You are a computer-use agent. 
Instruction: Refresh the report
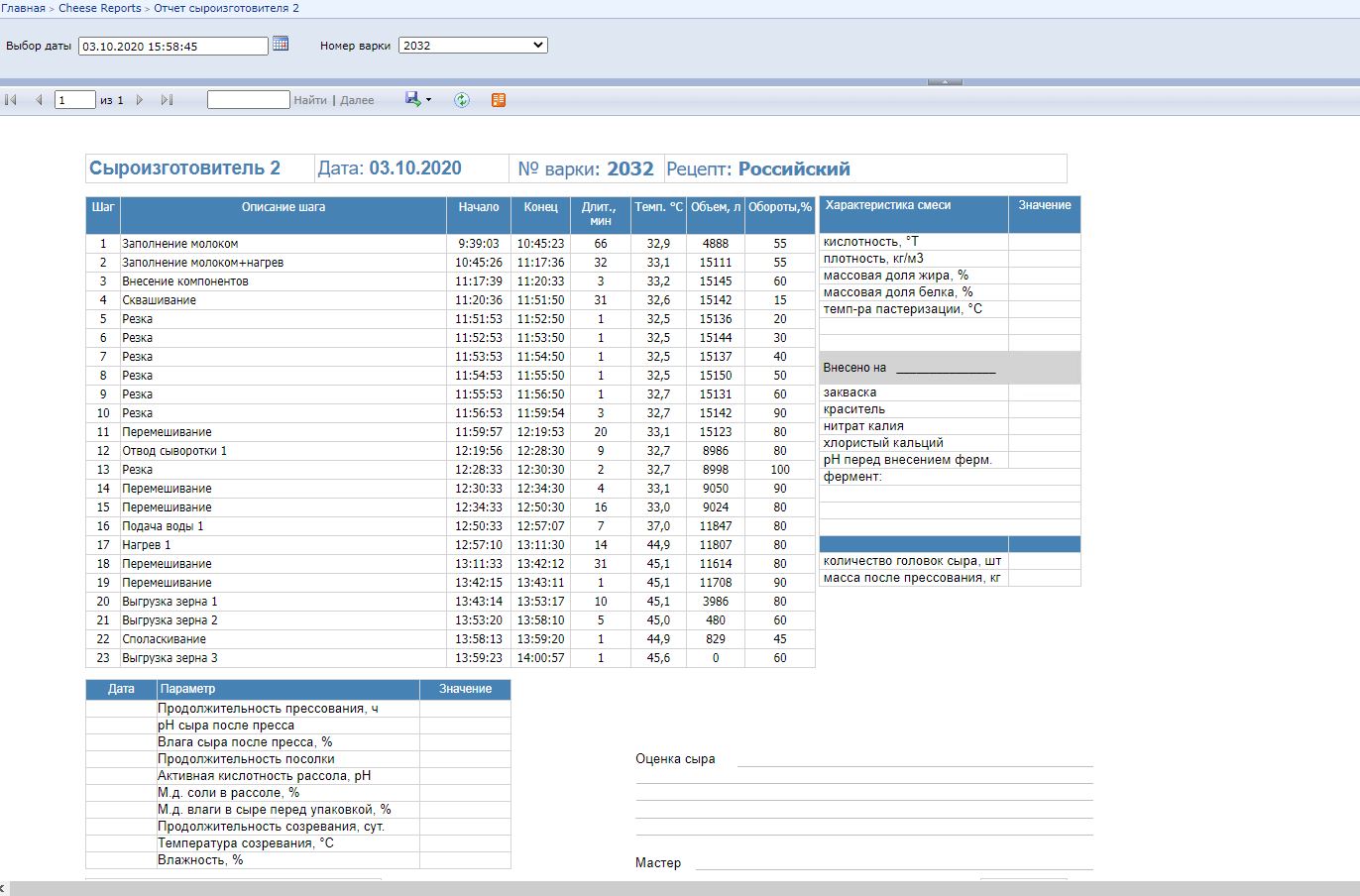[x=462, y=100]
